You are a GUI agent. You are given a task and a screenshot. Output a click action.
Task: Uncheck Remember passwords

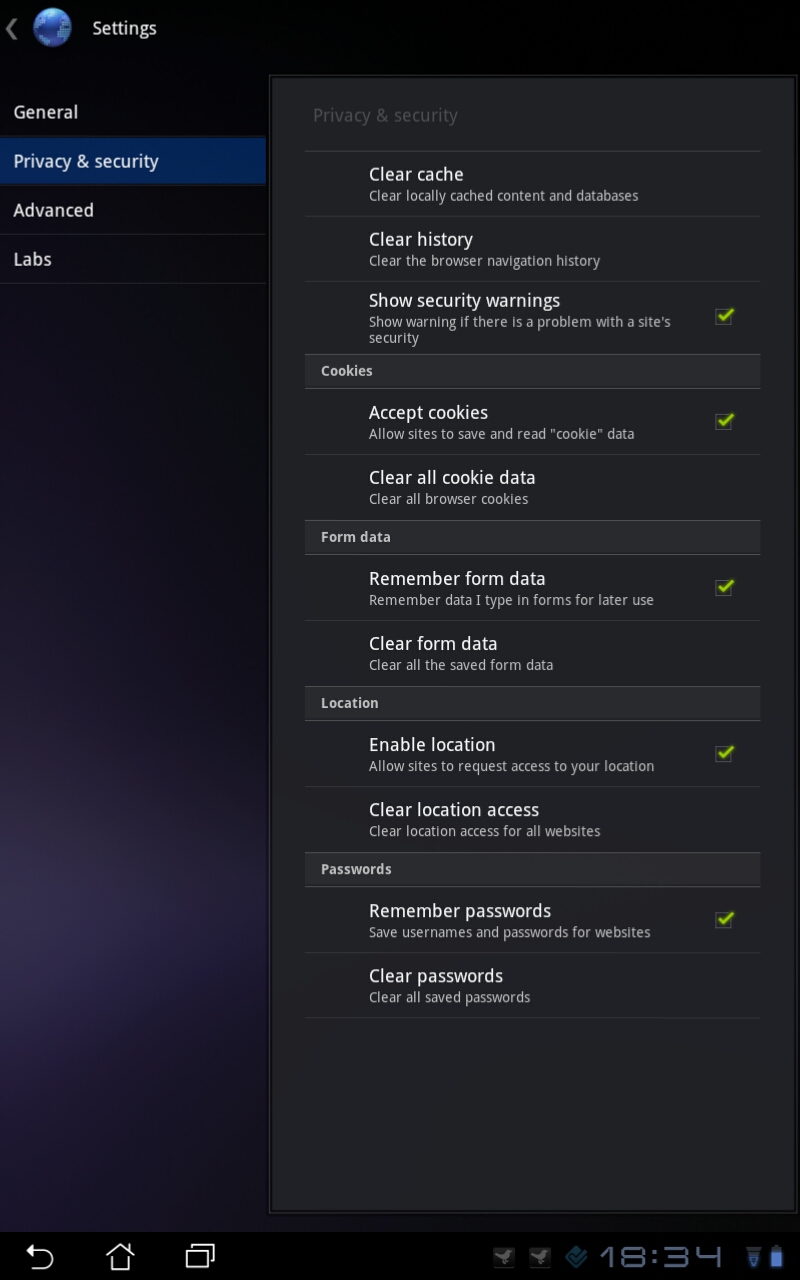point(724,919)
